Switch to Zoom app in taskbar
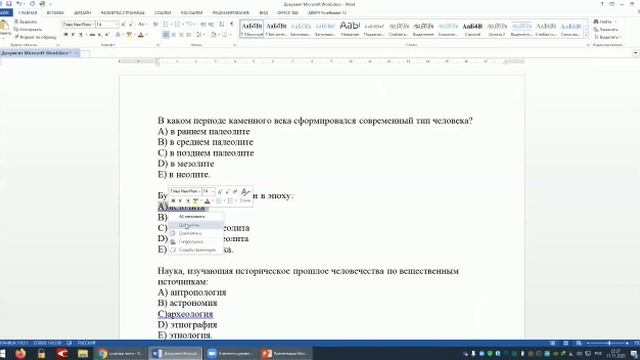The image size is (640, 360). [230, 353]
